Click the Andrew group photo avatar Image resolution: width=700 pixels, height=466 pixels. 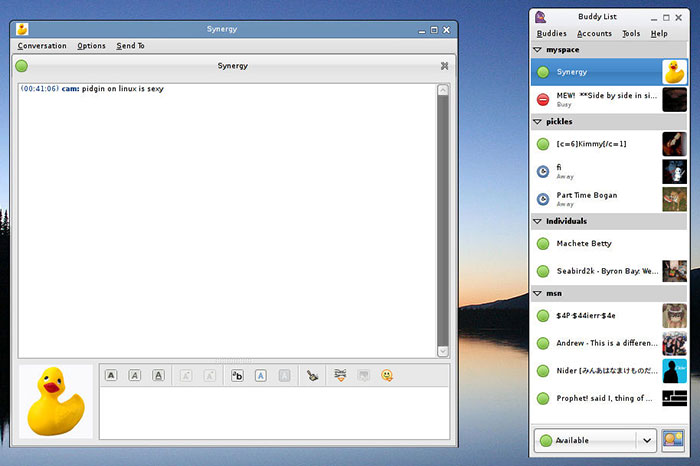coord(675,343)
